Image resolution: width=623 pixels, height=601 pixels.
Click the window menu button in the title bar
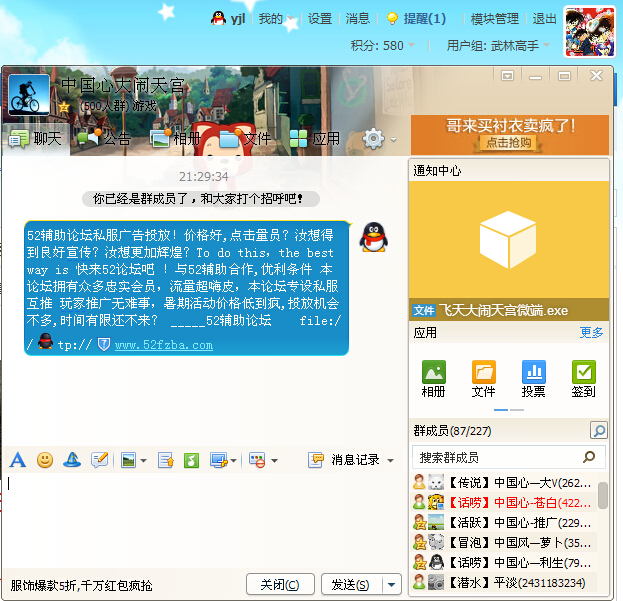pyautogui.click(x=507, y=75)
